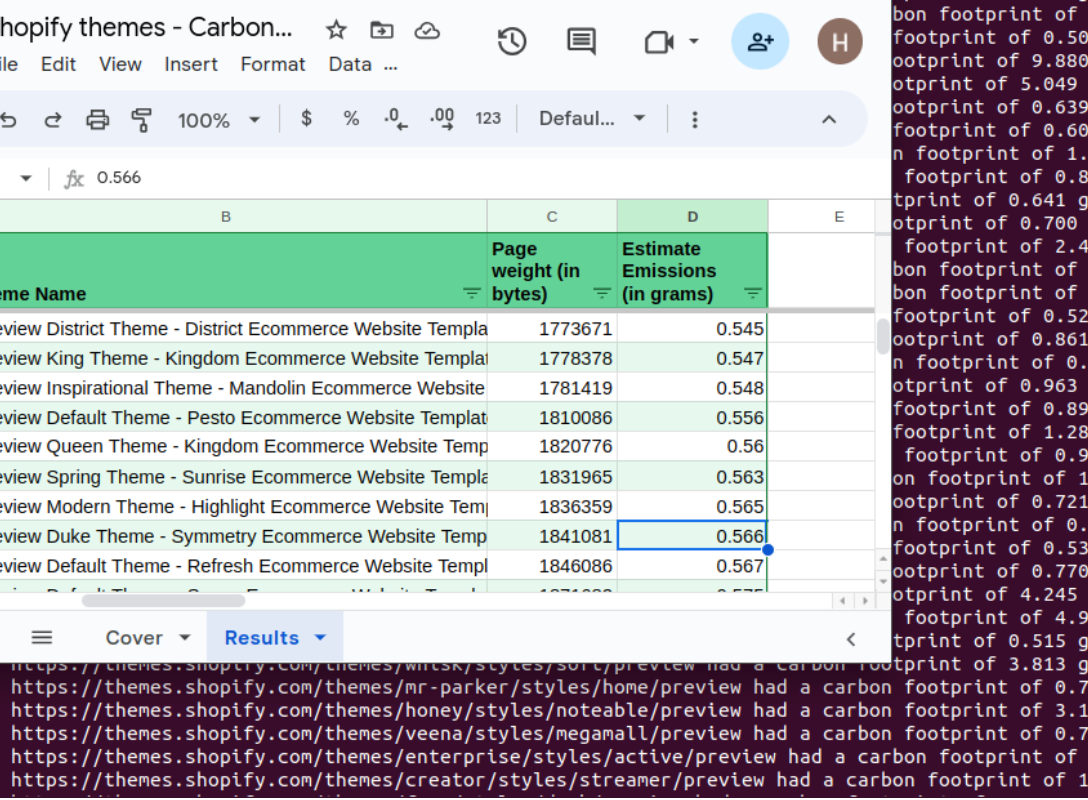Undo the last action
This screenshot has height=800, width=1088.
pos(9,120)
